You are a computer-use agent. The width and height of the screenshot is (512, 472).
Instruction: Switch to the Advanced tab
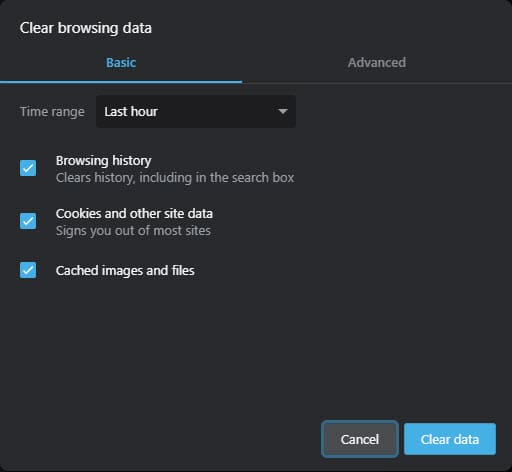coord(377,63)
